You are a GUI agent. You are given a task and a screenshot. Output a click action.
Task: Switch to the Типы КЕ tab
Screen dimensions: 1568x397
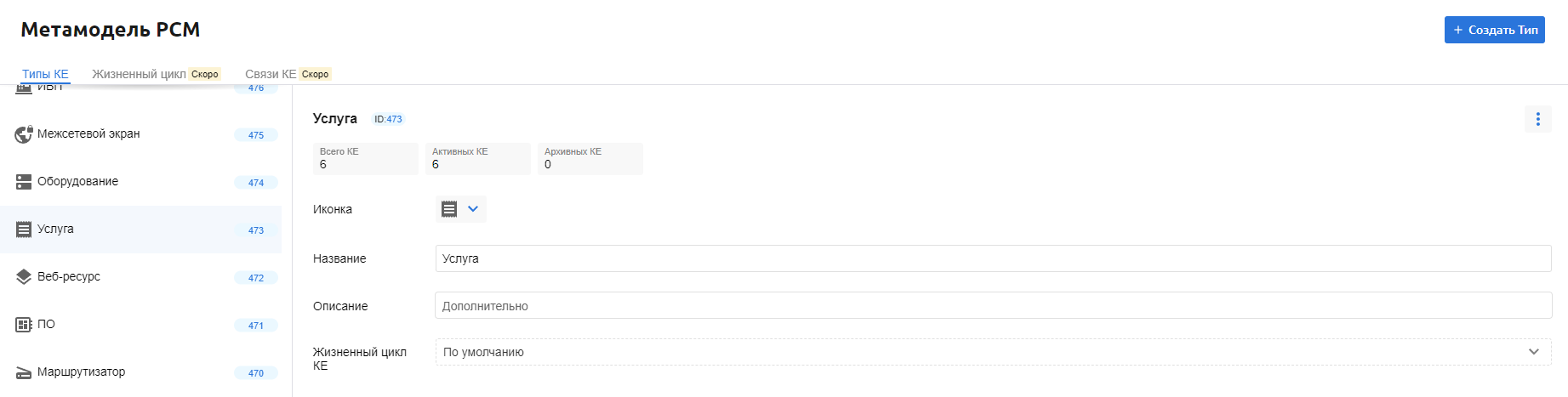click(45, 74)
